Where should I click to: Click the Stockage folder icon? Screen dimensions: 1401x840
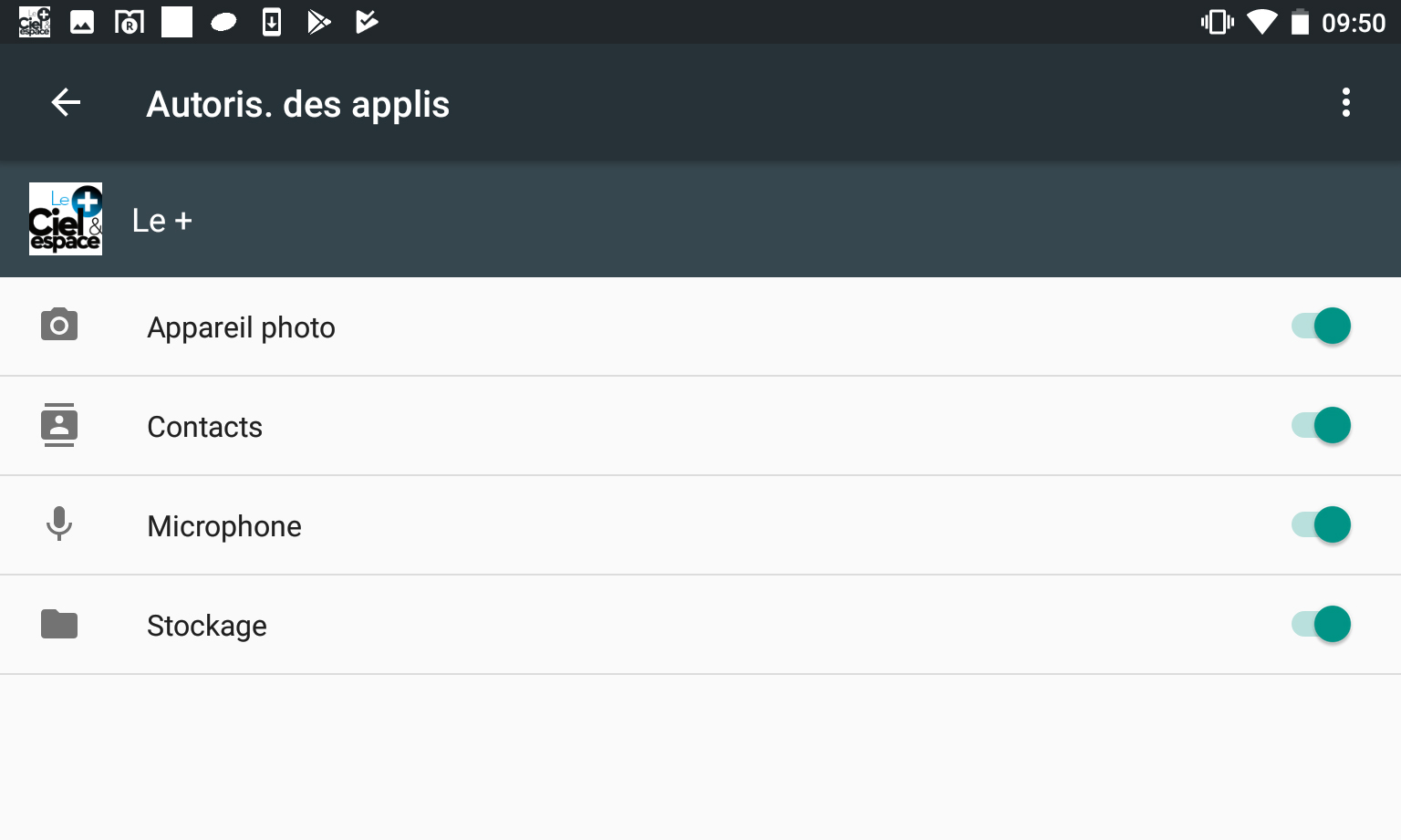58,624
